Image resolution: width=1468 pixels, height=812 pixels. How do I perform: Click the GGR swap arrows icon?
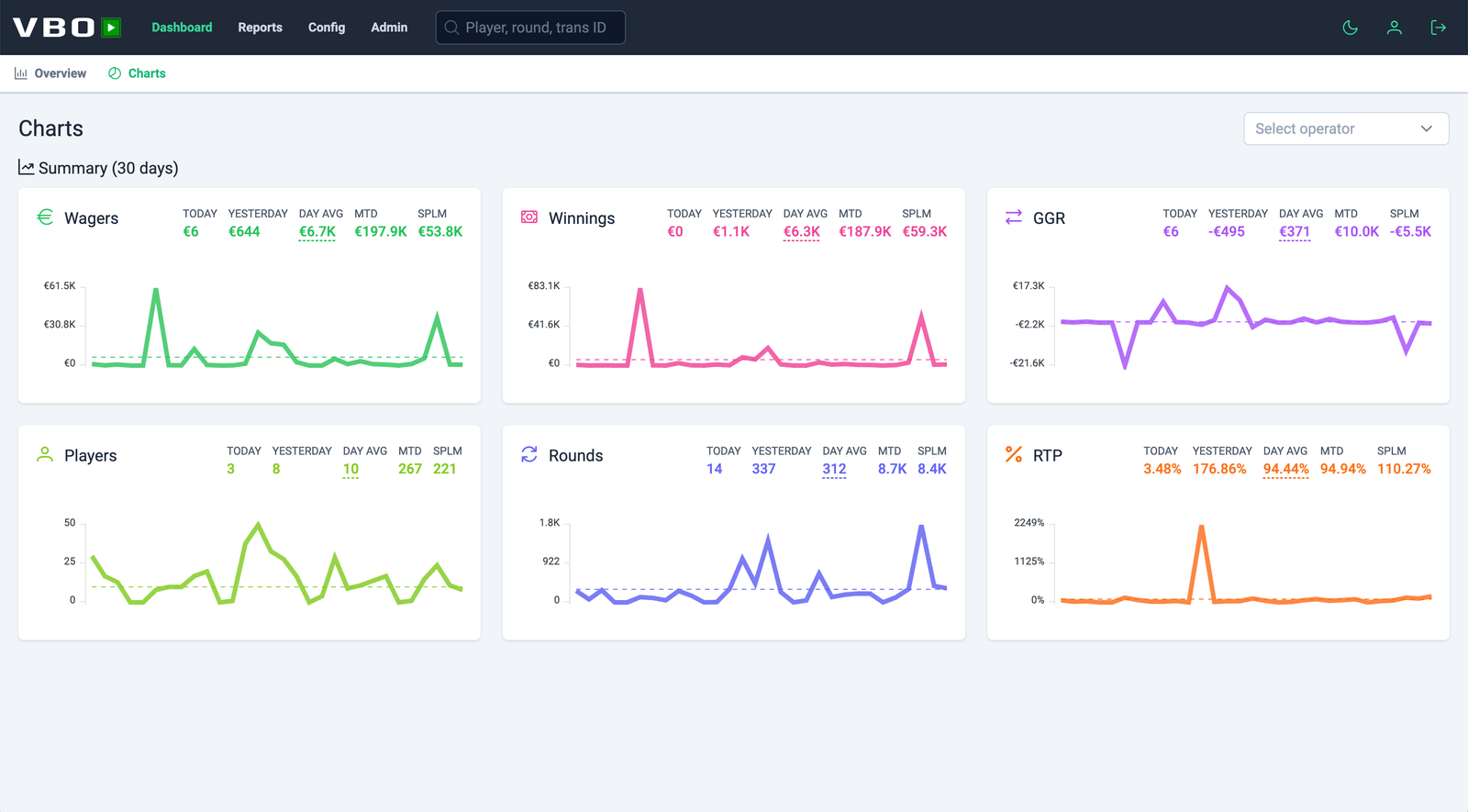click(1014, 217)
